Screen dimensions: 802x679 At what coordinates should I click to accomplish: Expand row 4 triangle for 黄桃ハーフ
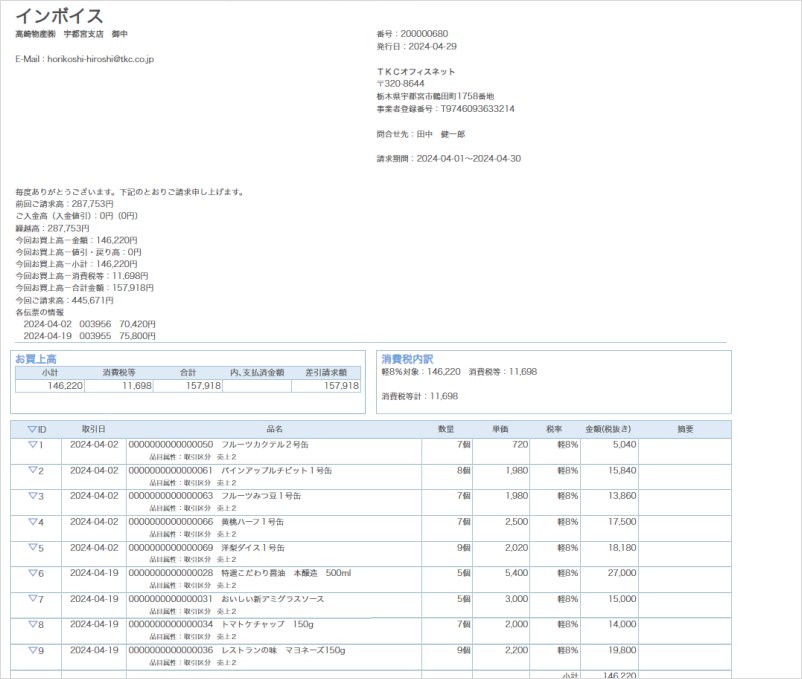point(32,522)
